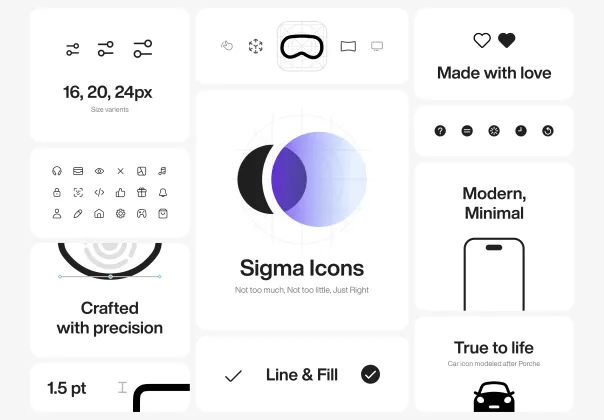Click the line checkmark beside Line & Fill
Image resolution: width=604 pixels, height=420 pixels.
[233, 376]
